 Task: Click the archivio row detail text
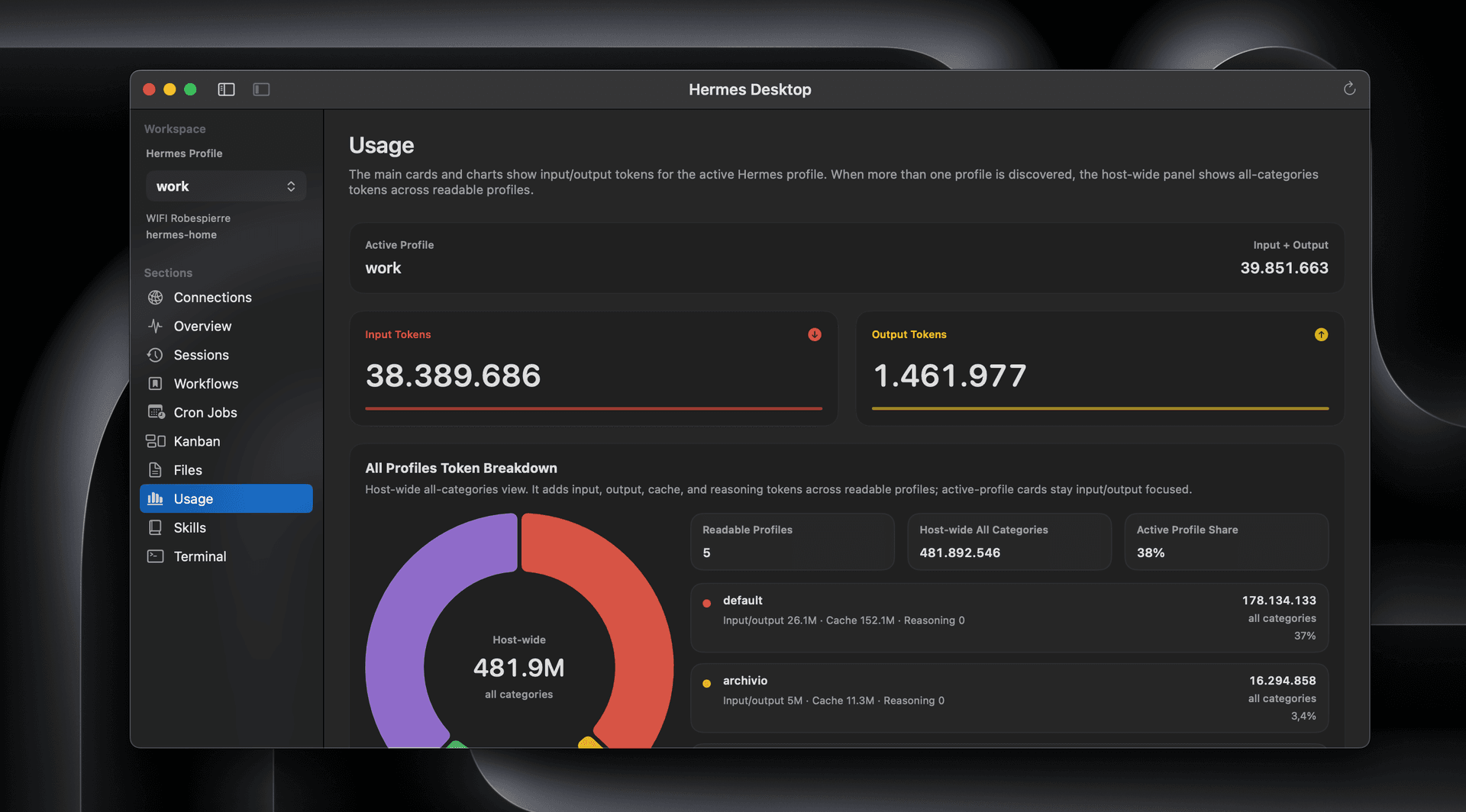click(x=834, y=701)
